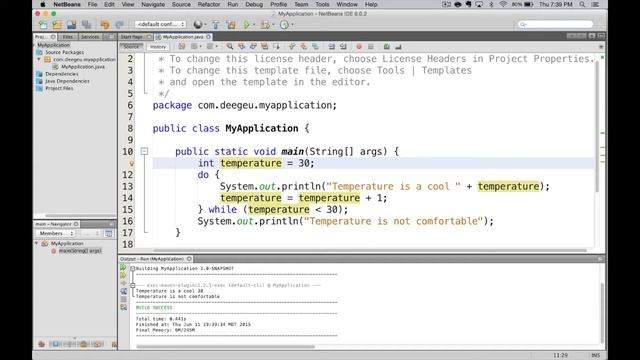Click the Shift Line Left icon
640x360 pixels.
coord(331,47)
